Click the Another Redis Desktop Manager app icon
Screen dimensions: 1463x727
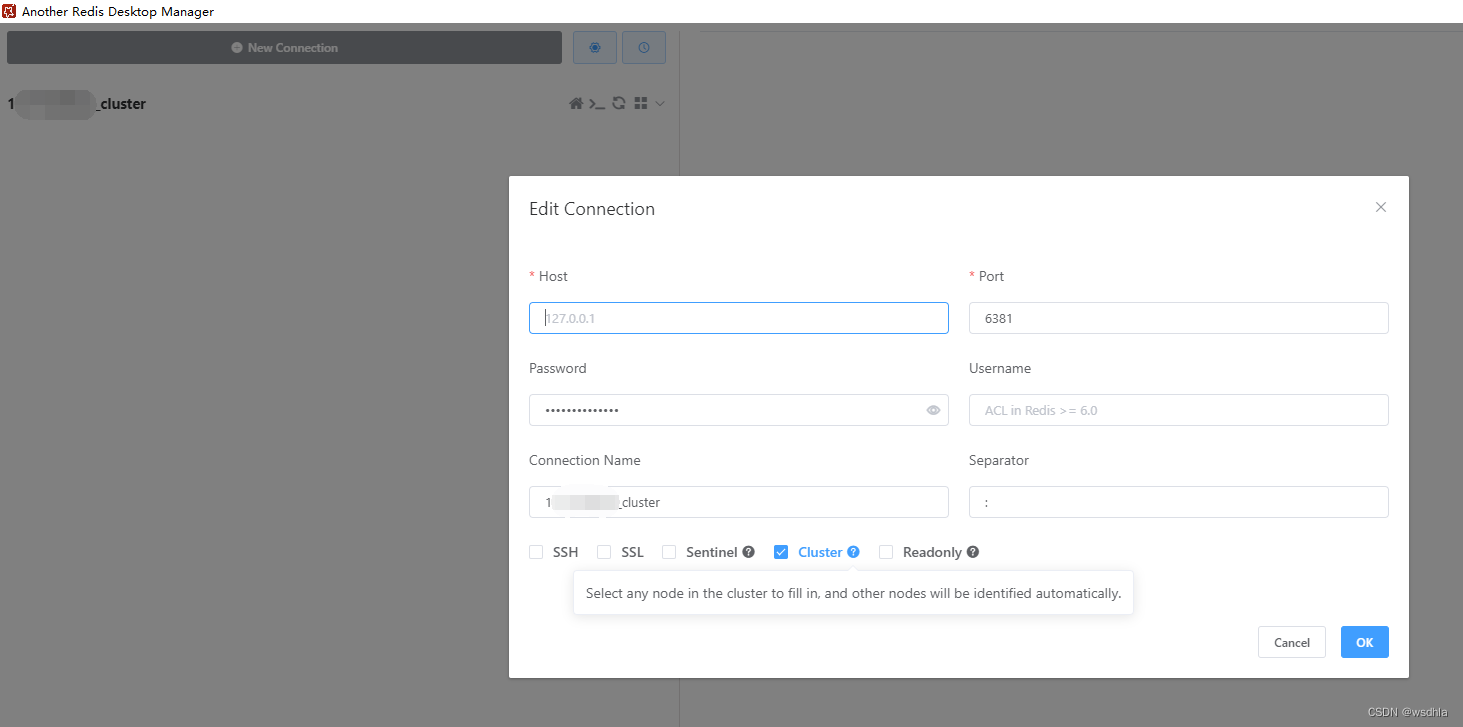(x=9, y=11)
